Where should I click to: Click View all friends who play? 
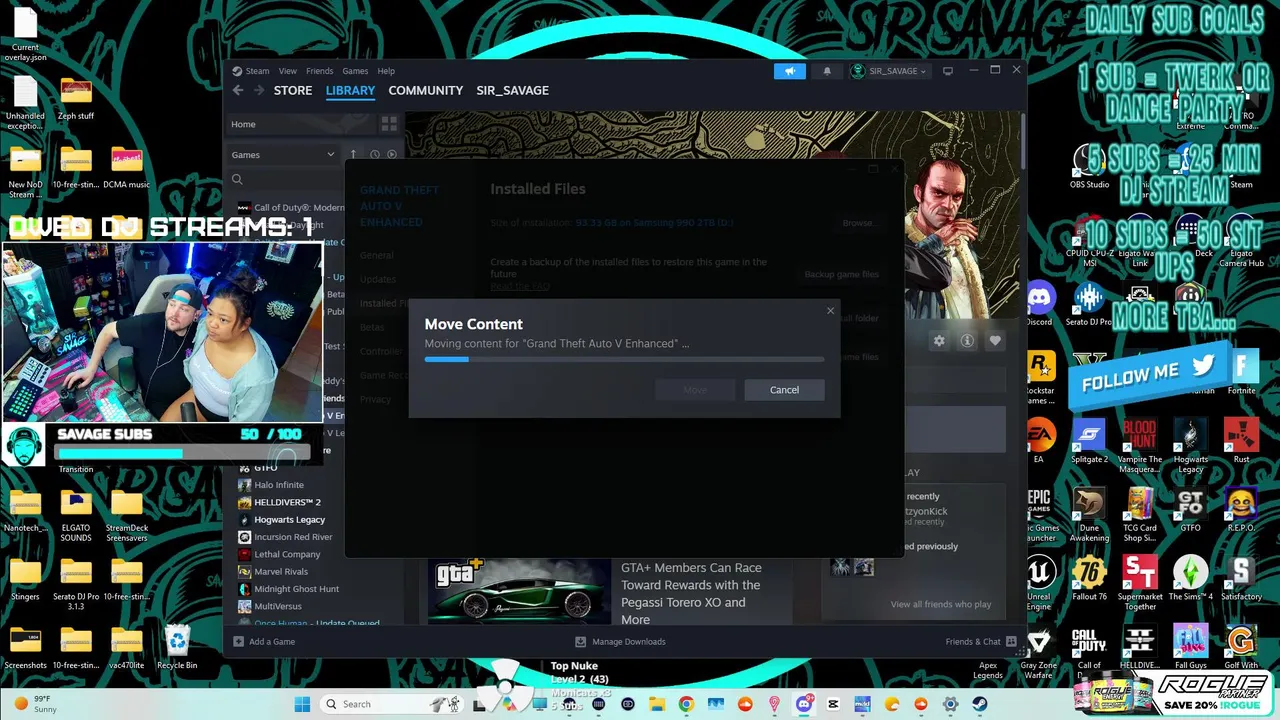point(941,604)
